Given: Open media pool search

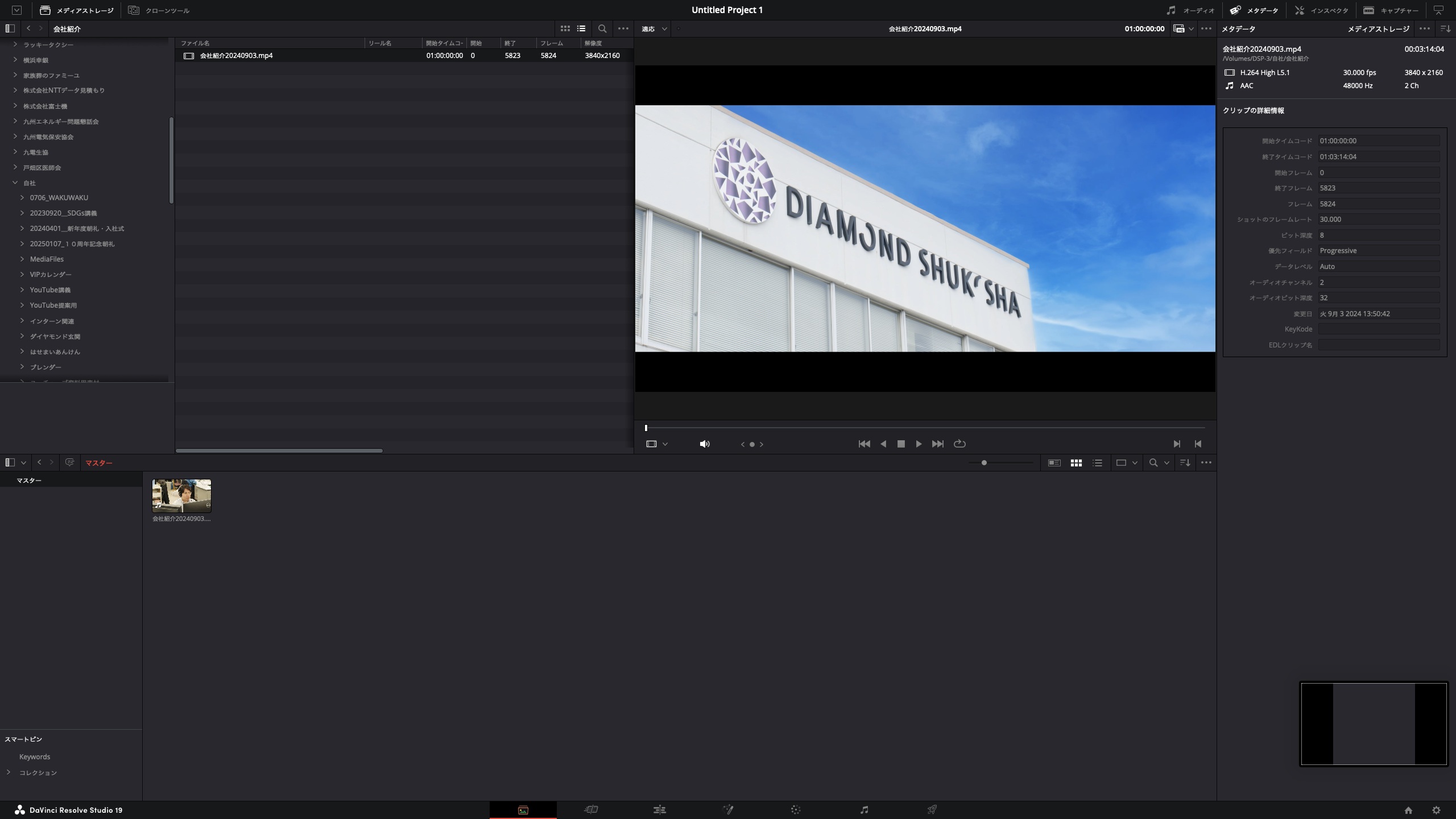Looking at the screenshot, I should [x=1153, y=463].
